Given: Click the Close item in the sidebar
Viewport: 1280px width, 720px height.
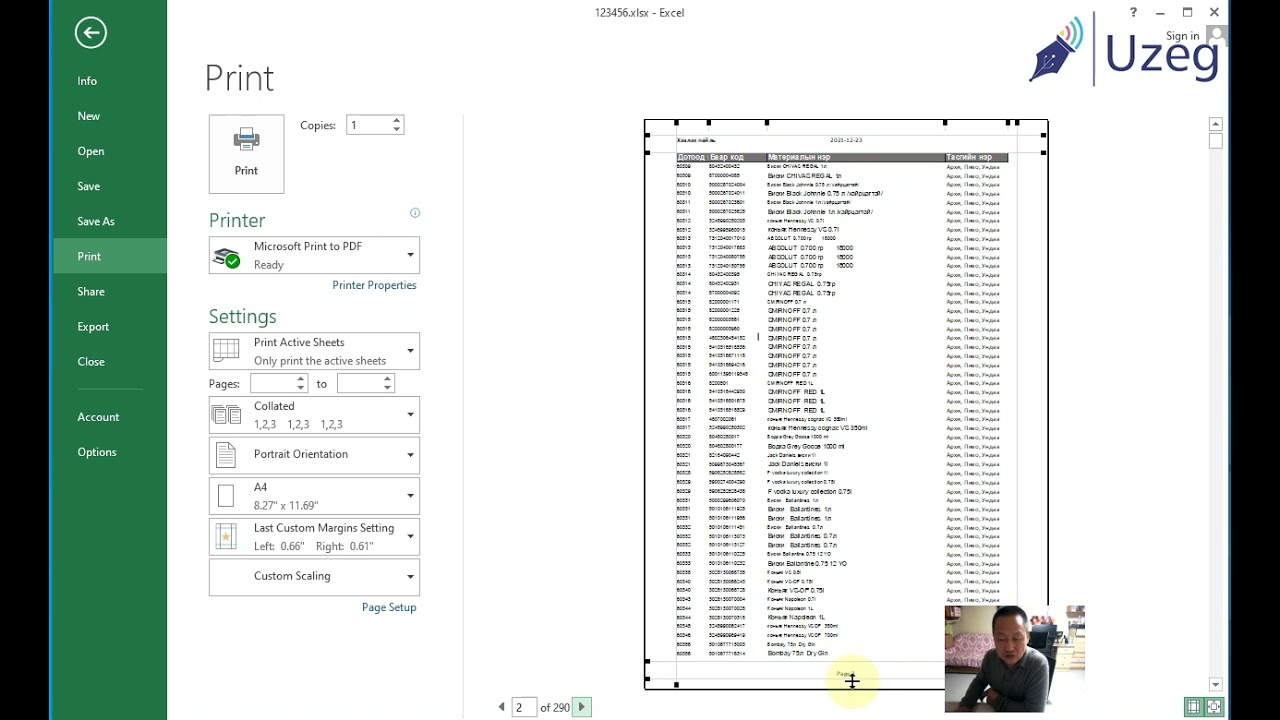Looking at the screenshot, I should [91, 361].
